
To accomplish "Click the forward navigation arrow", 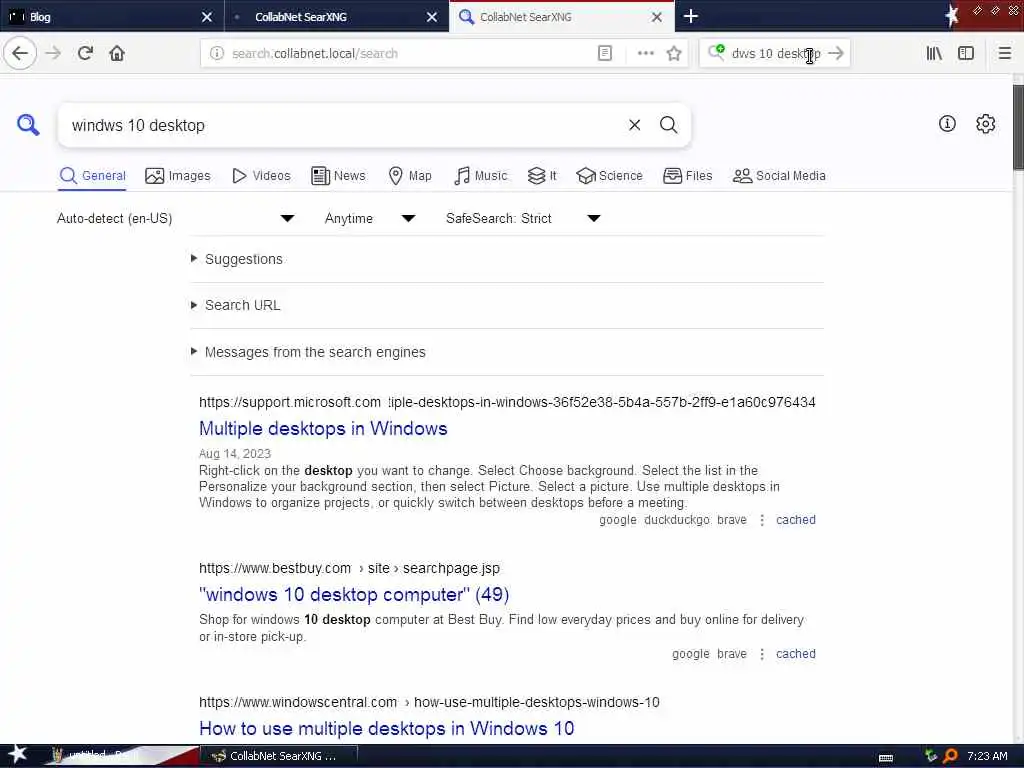I will pyautogui.click(x=53, y=54).
